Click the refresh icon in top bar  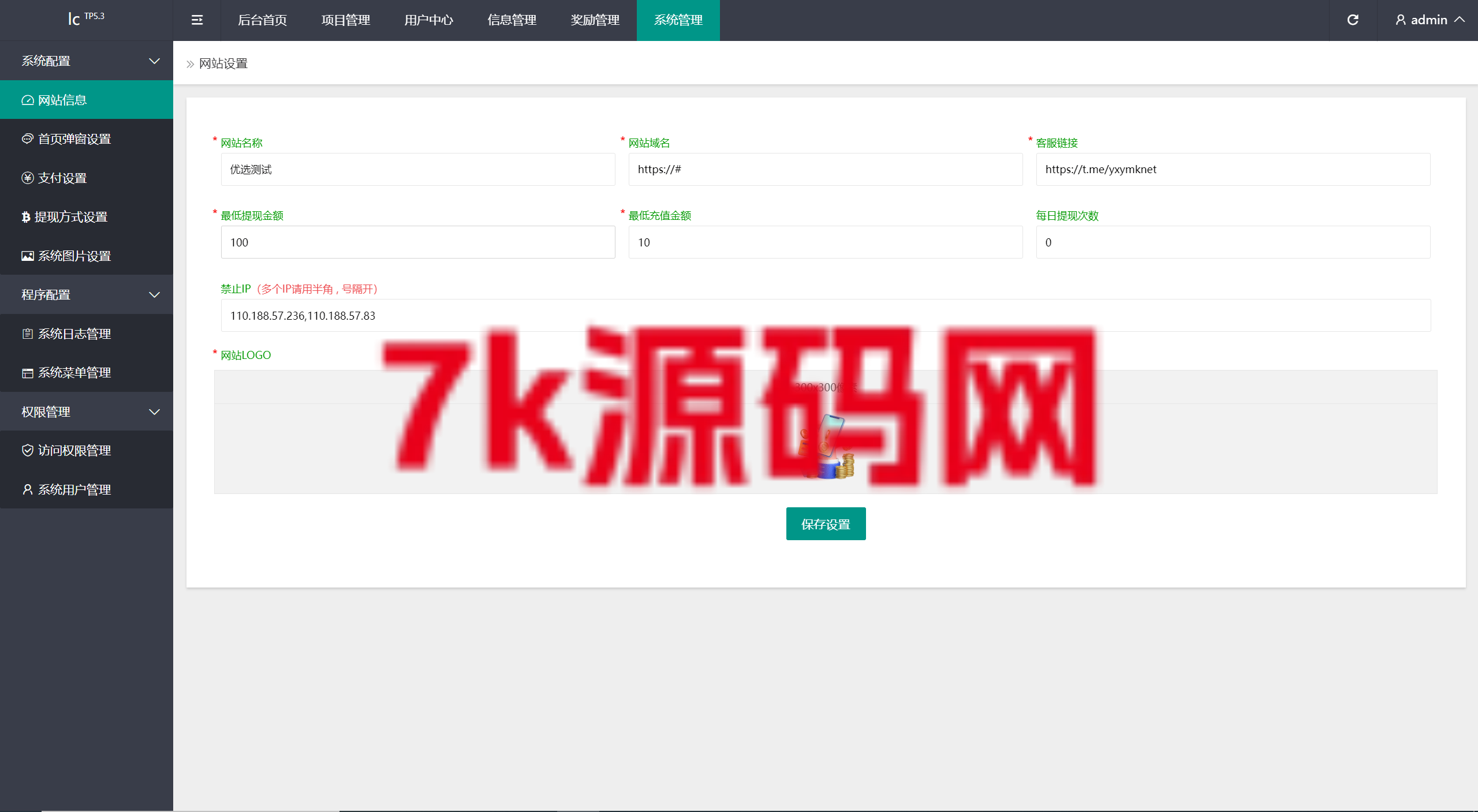[x=1353, y=20]
